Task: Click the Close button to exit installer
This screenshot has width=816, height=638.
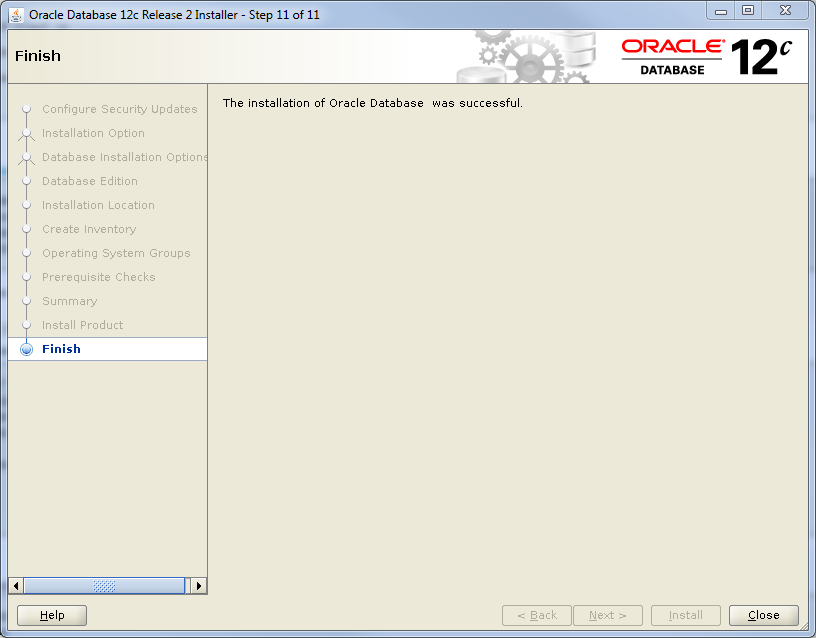Action: tap(763, 615)
